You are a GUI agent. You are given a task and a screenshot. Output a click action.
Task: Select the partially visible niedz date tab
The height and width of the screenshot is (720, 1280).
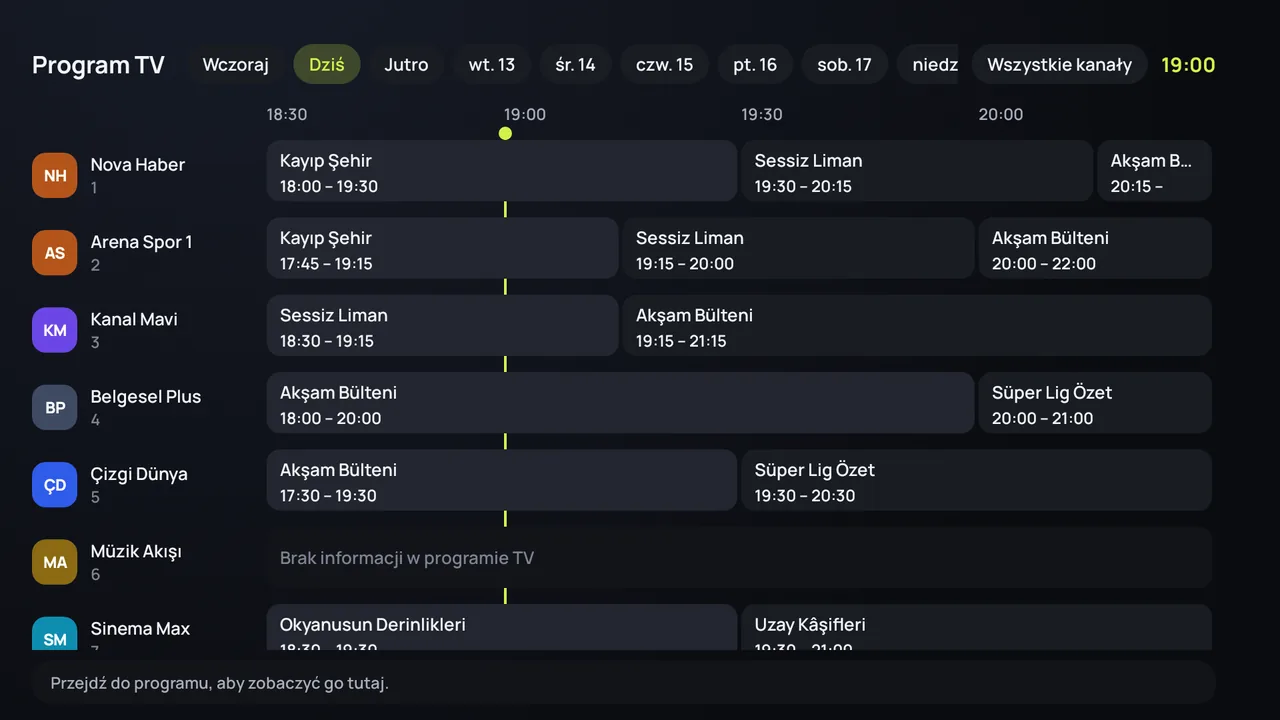928,65
